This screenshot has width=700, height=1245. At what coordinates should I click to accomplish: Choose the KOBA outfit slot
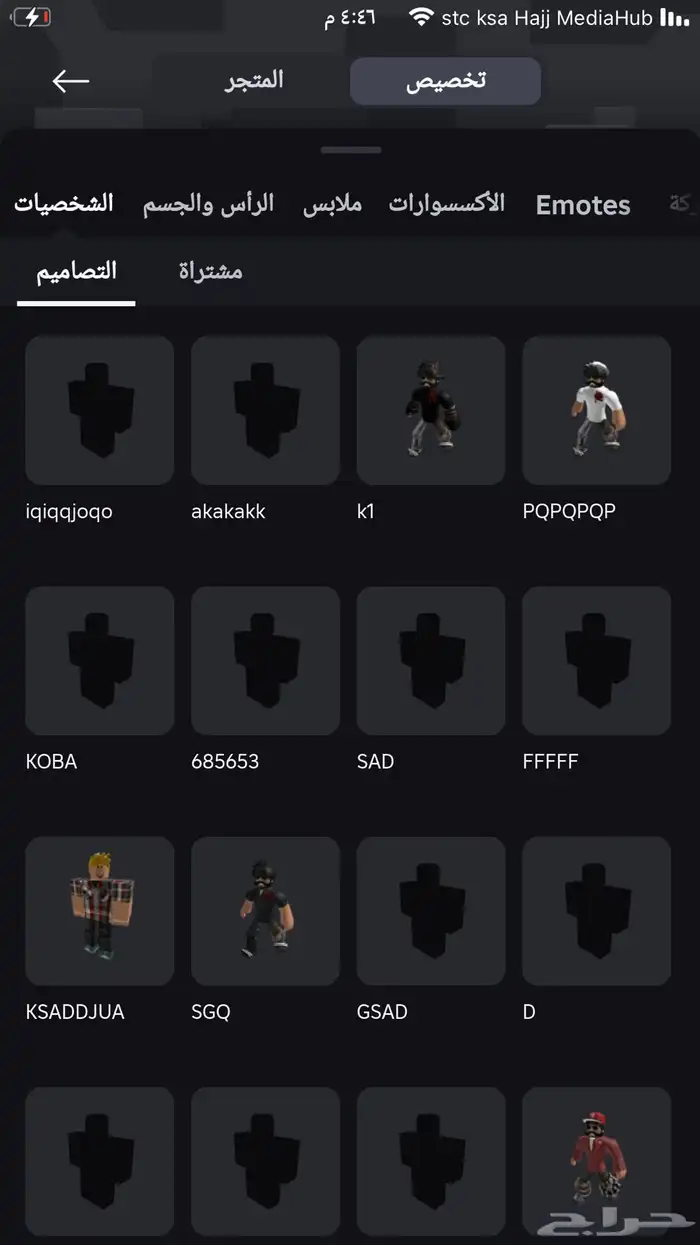[x=99, y=661]
